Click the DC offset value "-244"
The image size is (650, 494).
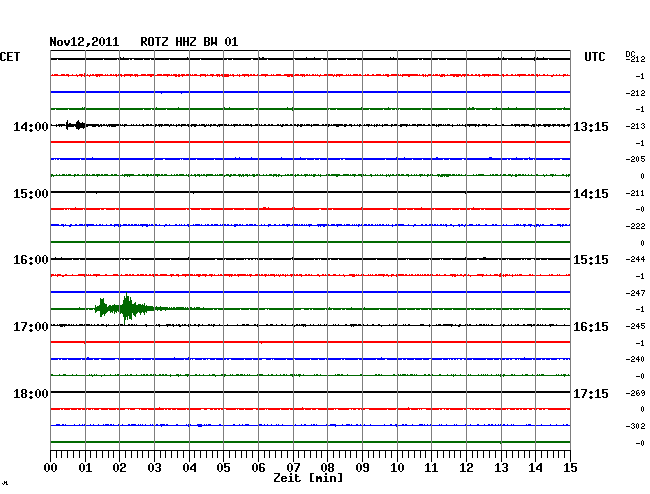(635, 259)
